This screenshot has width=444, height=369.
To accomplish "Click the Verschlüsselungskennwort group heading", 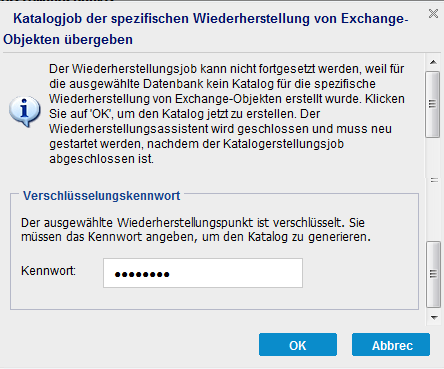I will point(101,196).
